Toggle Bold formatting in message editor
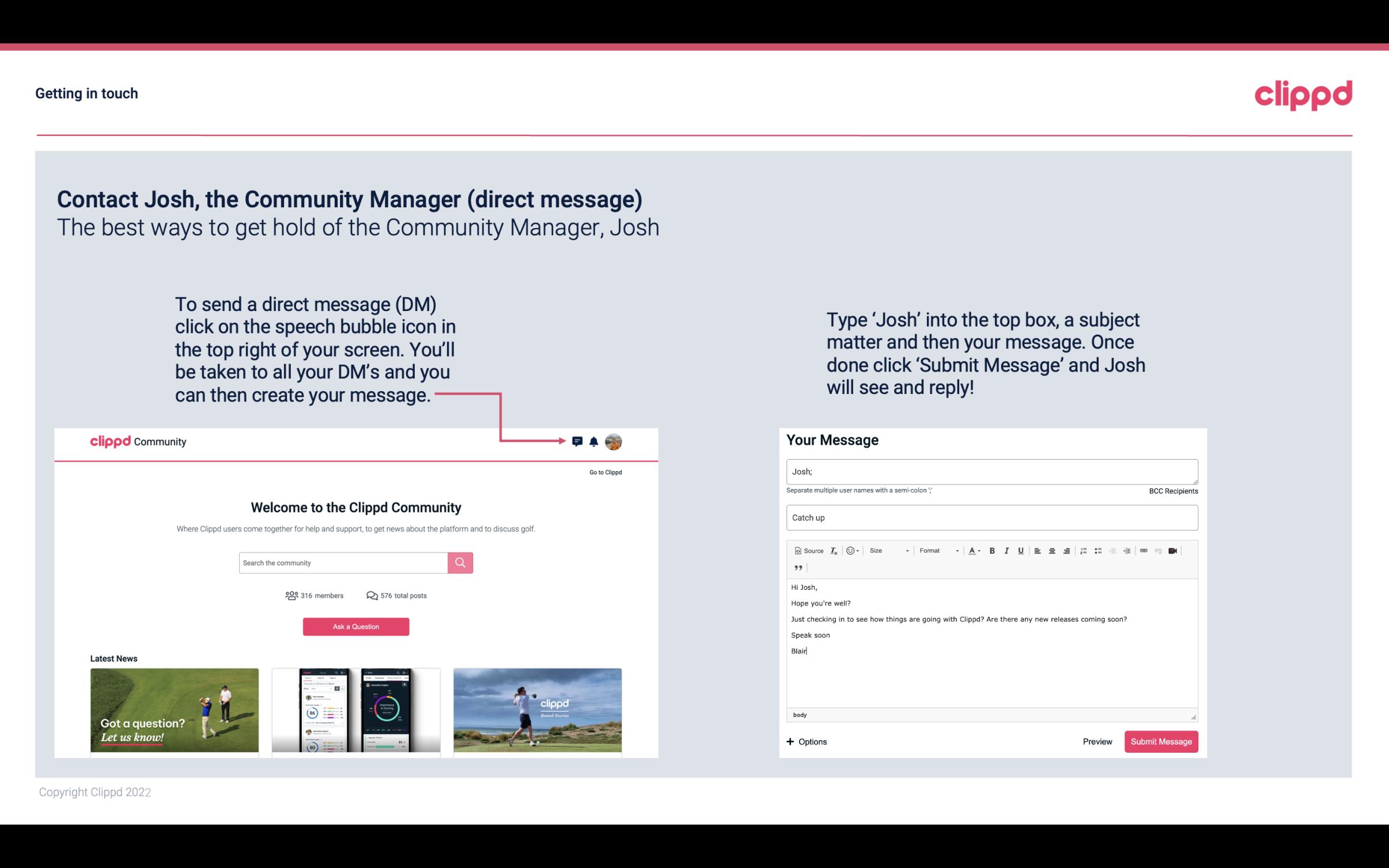This screenshot has width=1389, height=868. [992, 550]
